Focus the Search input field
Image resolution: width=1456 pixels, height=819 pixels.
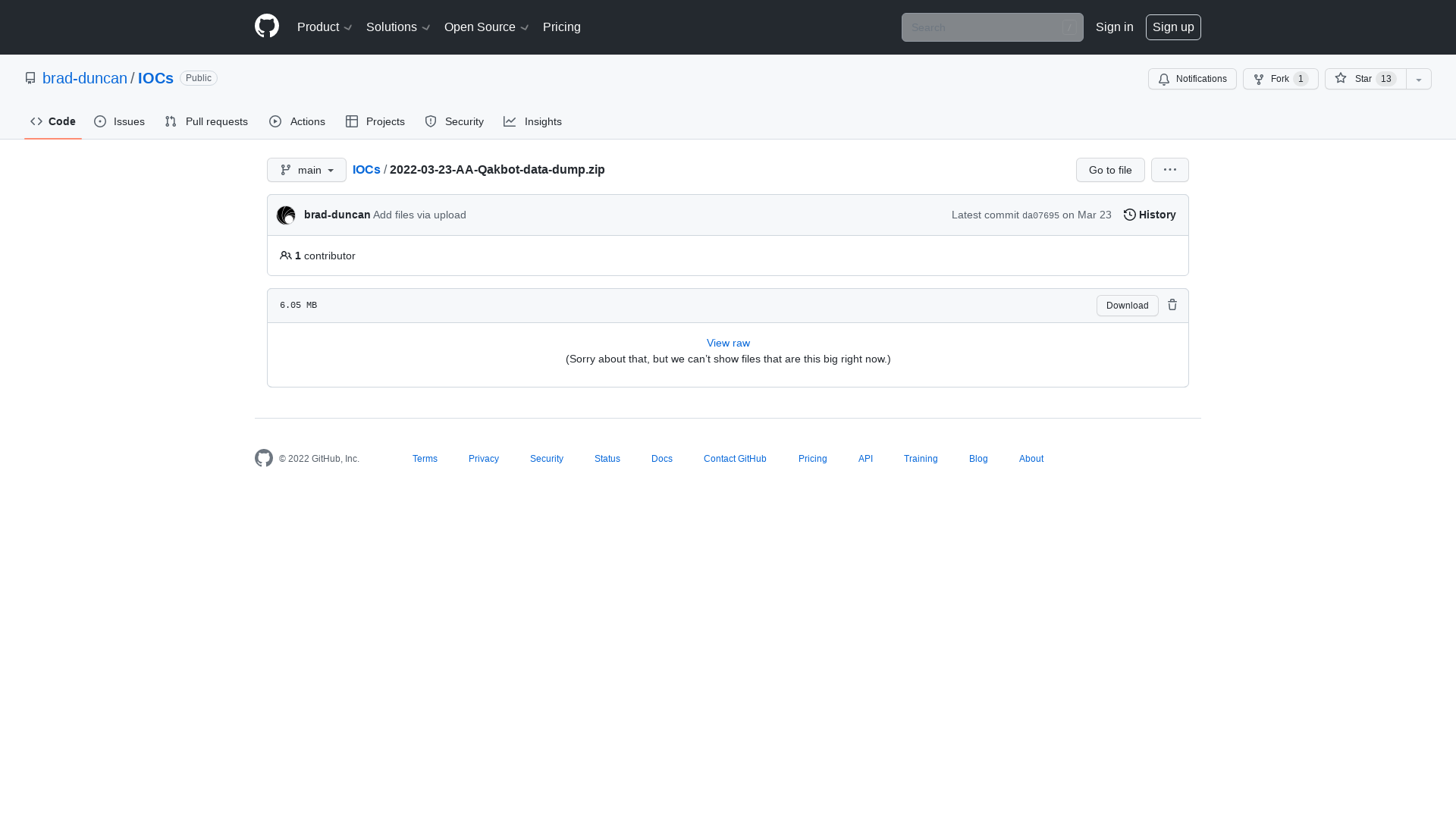(x=993, y=27)
